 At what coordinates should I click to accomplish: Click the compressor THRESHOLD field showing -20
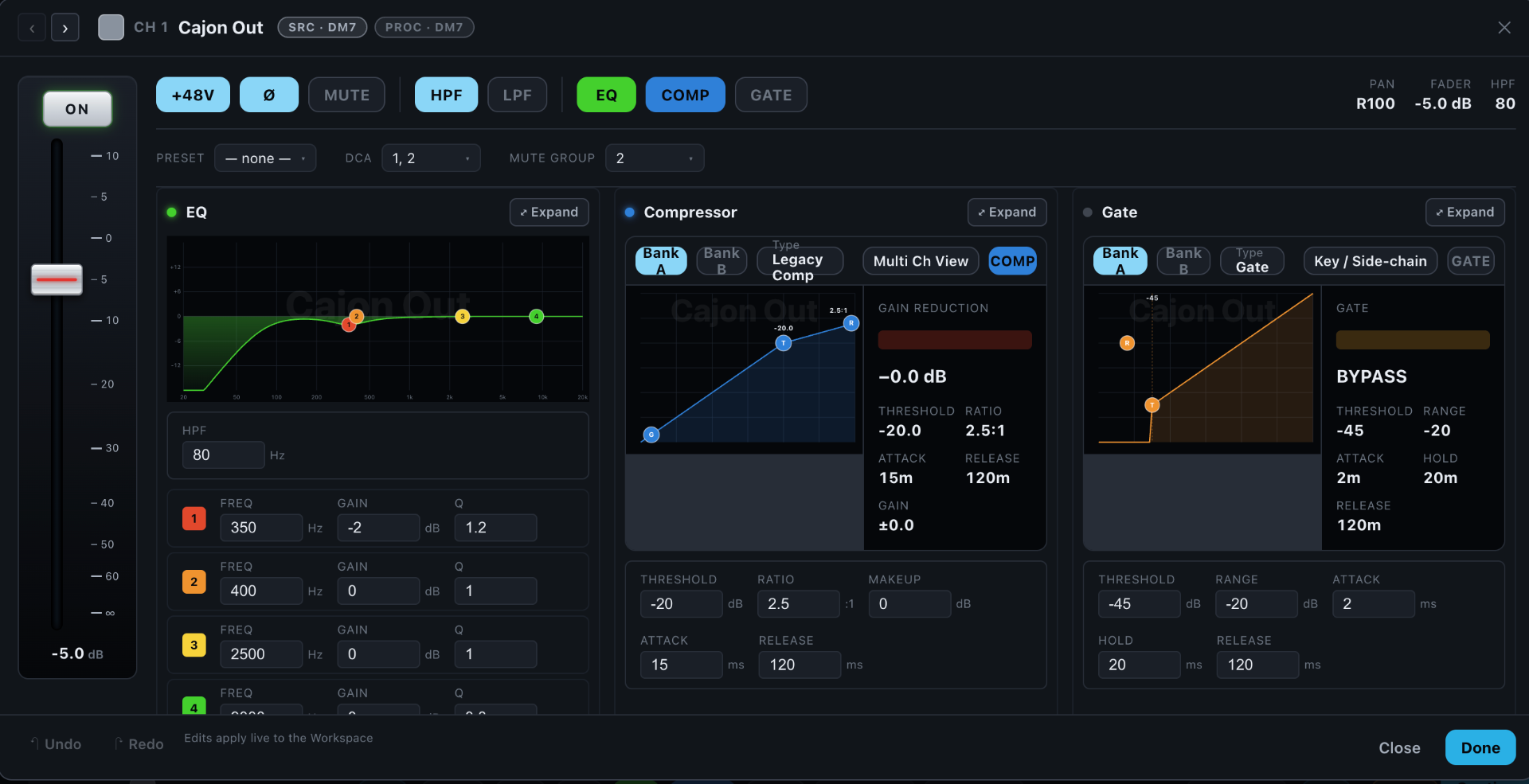[x=682, y=604]
